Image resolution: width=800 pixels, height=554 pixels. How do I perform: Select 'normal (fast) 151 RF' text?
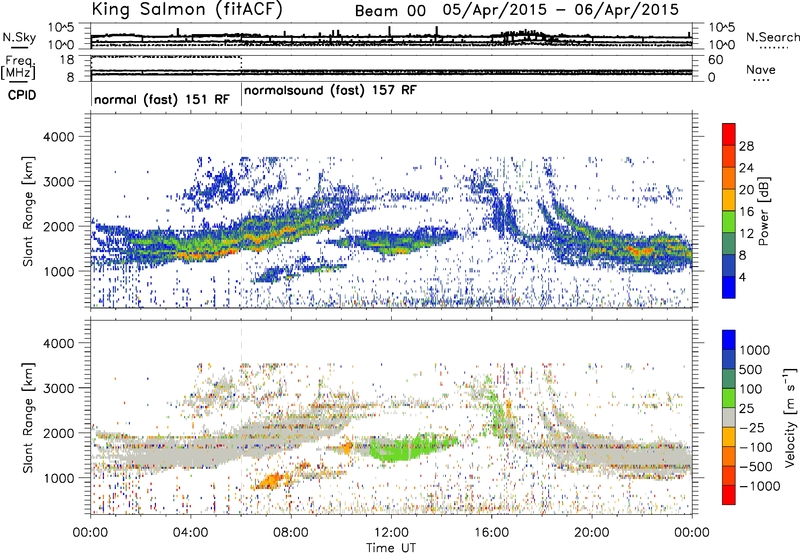[x=162, y=99]
